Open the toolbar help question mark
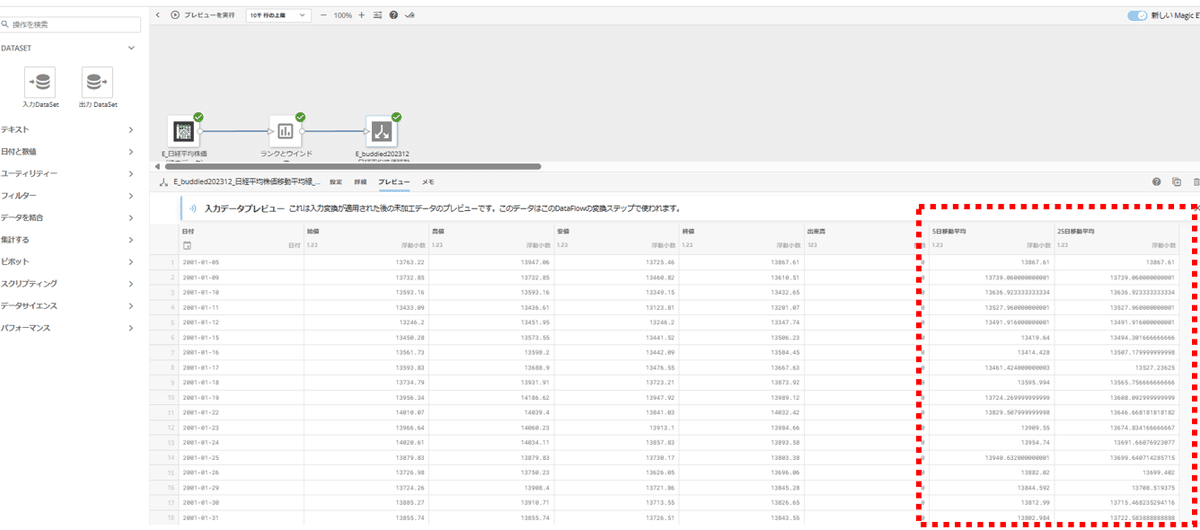Image resolution: width=1200 pixels, height=530 pixels. pos(394,16)
